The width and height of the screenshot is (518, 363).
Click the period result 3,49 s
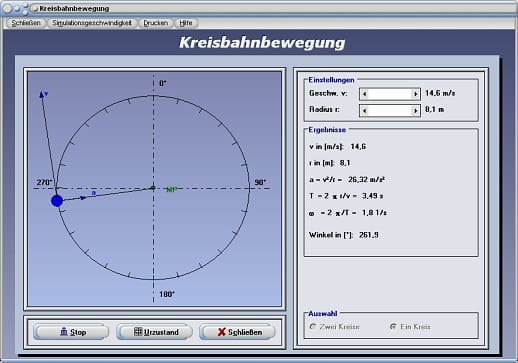(372, 196)
